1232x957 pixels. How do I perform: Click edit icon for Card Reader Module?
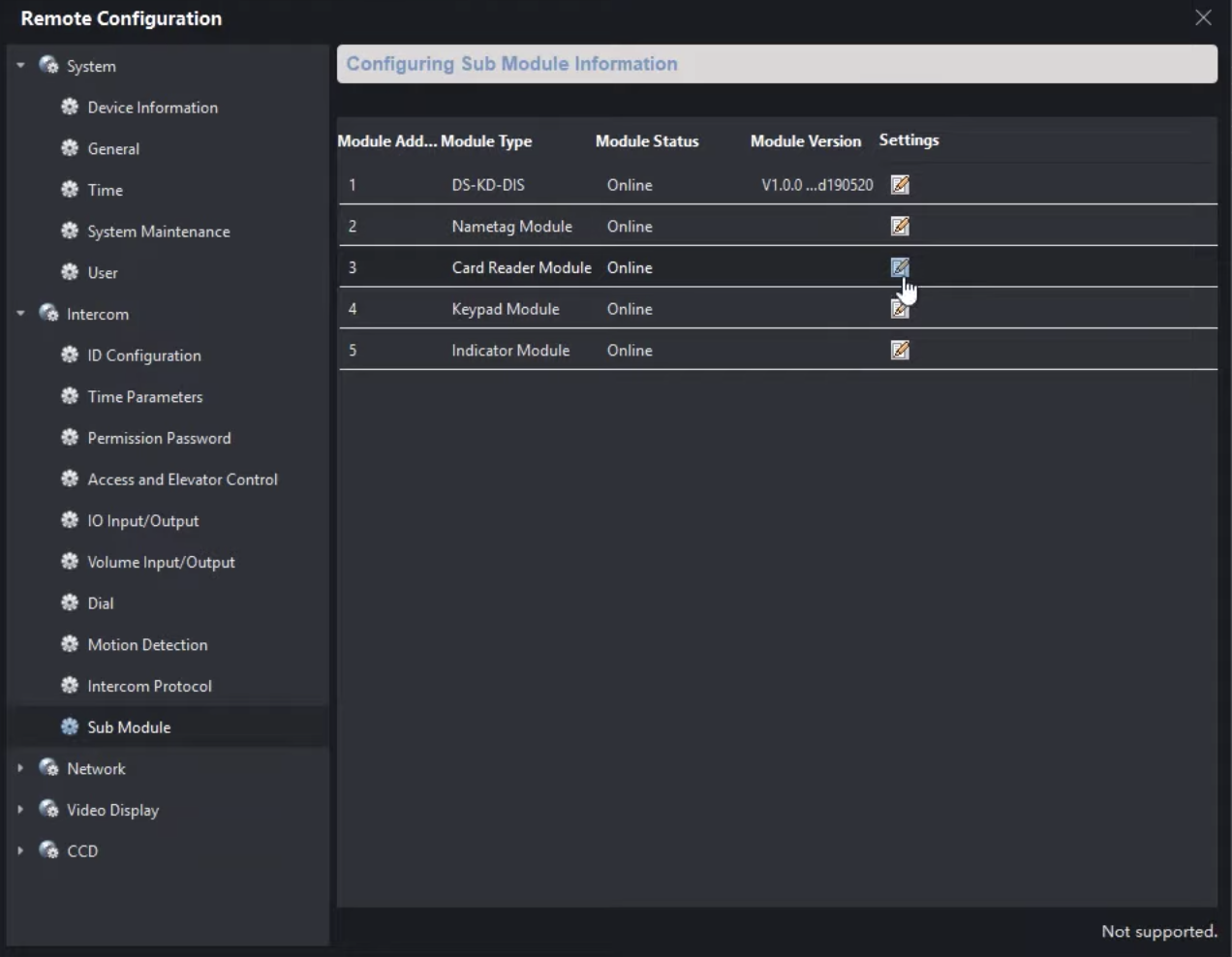point(900,267)
